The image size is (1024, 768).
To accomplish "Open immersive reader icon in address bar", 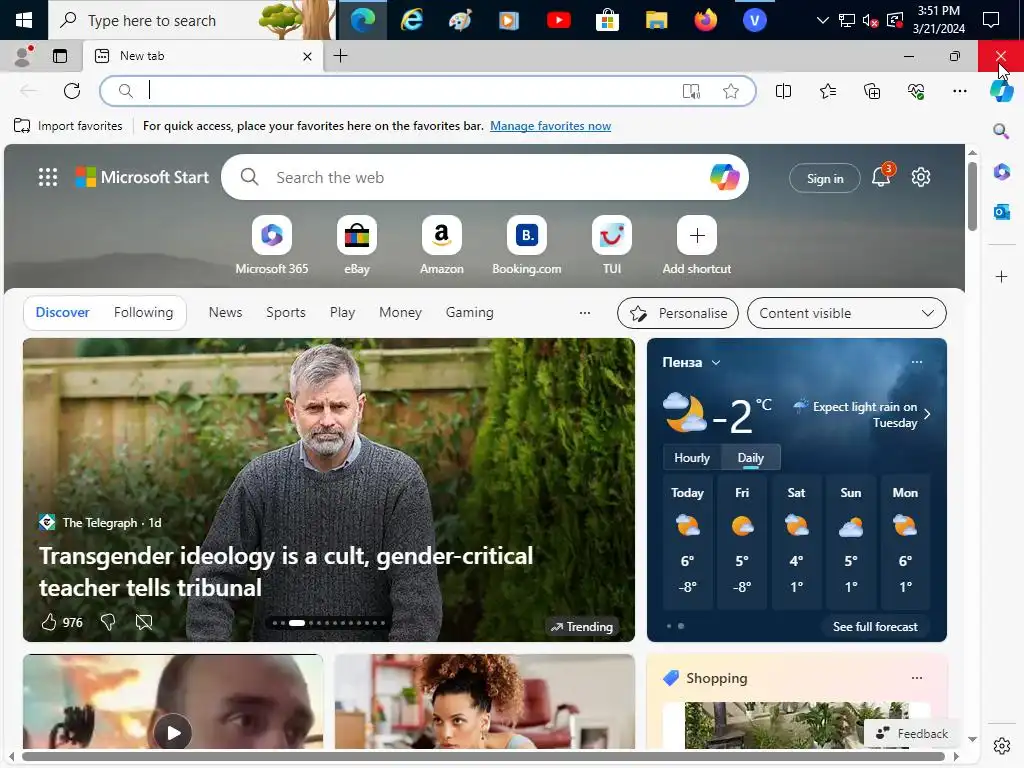I will tap(691, 91).
